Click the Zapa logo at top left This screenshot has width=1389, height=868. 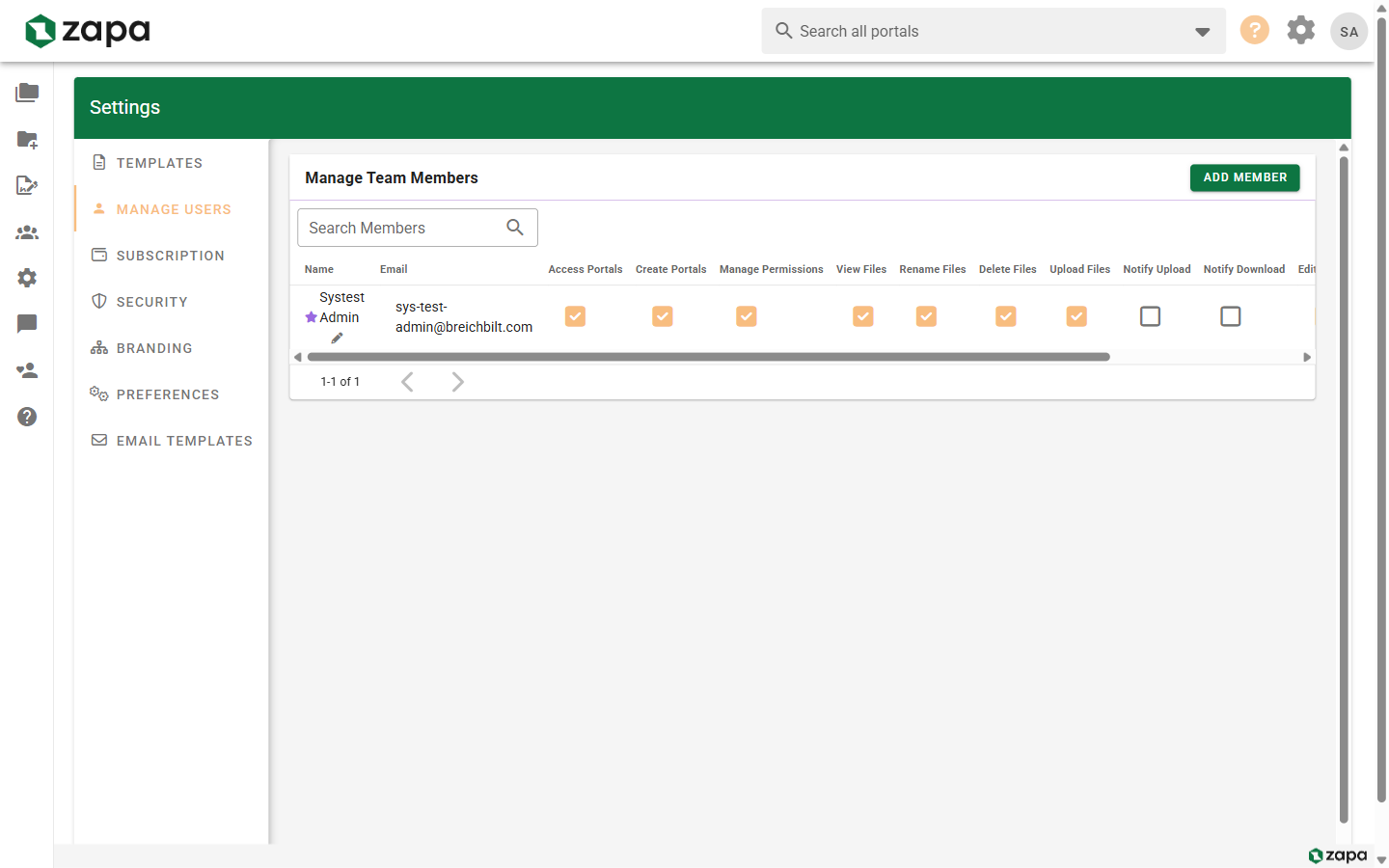tap(87, 31)
